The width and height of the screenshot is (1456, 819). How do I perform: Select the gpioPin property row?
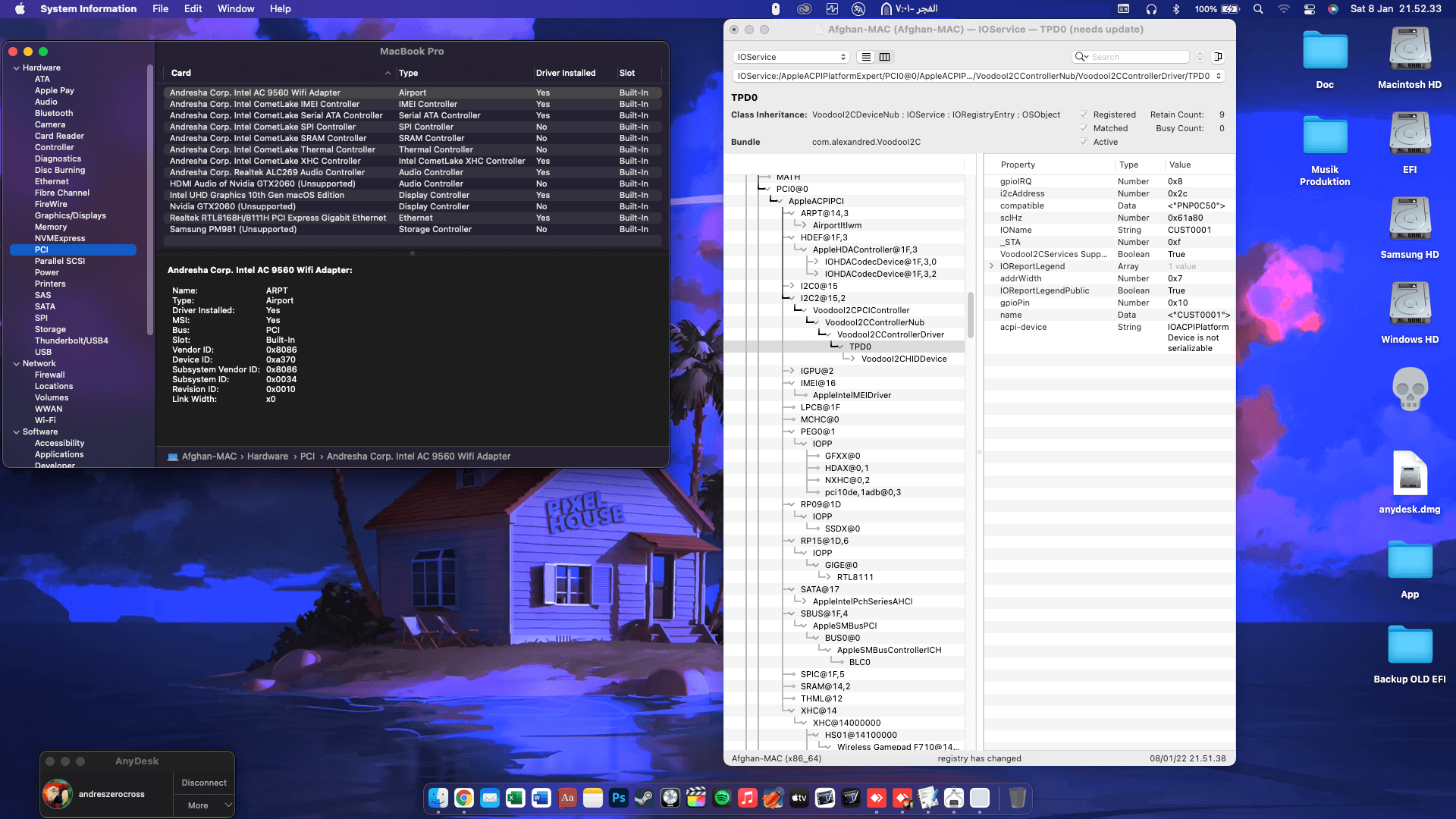click(1110, 303)
